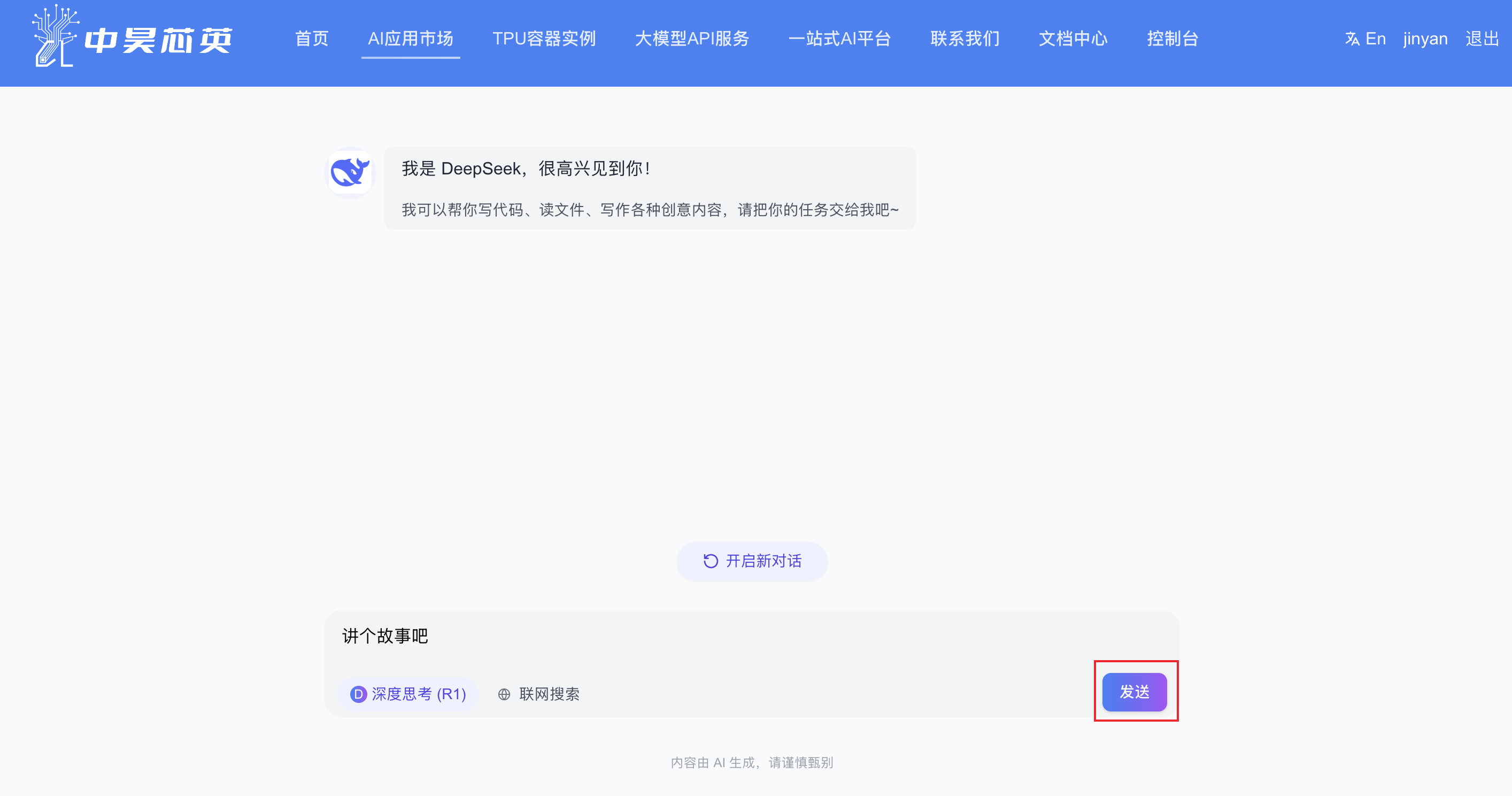Open 文档中心
The height and width of the screenshot is (796, 1512).
(1073, 38)
